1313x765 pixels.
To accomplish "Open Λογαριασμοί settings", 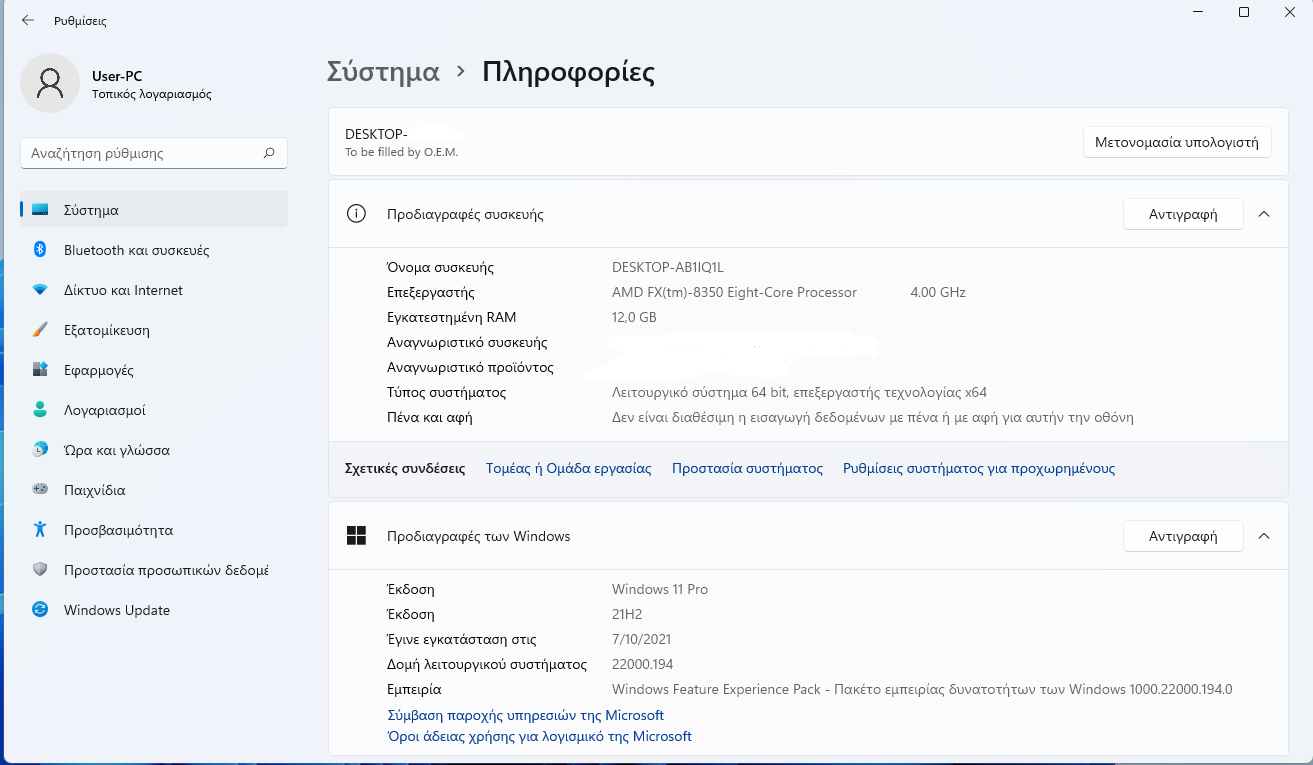I will pos(154,410).
